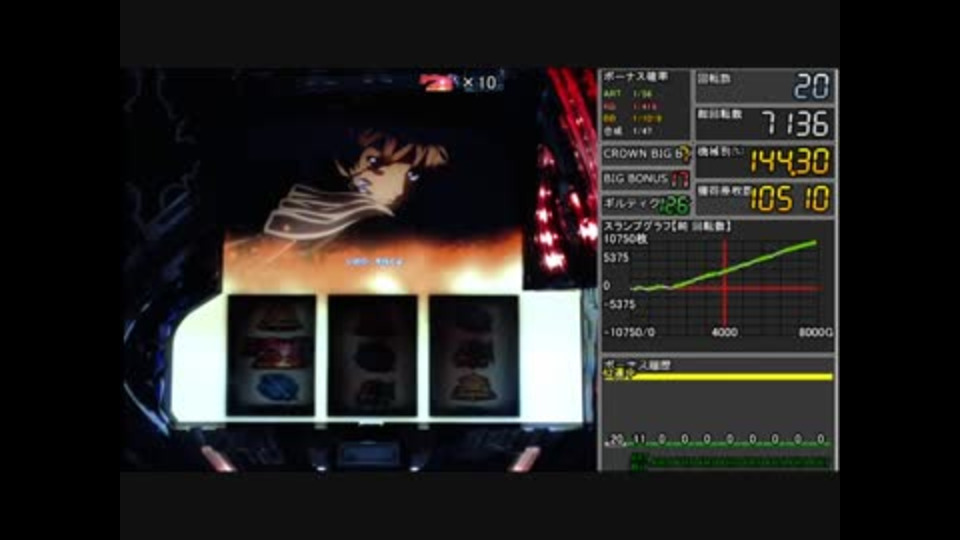
Task: Click the ボーナス履歴 heading
Action: (637, 365)
